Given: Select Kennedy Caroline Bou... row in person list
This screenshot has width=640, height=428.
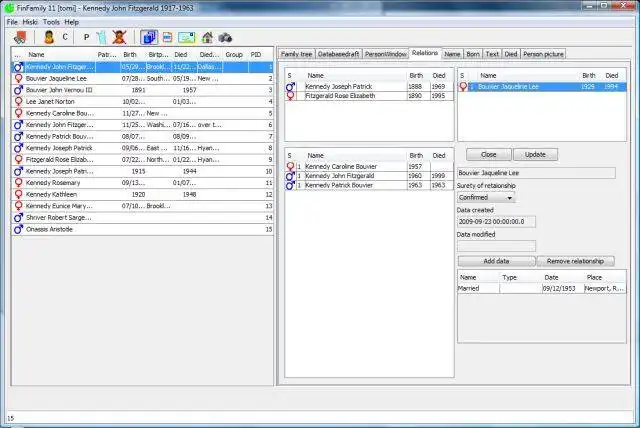Looking at the screenshot, I should coord(142,113).
